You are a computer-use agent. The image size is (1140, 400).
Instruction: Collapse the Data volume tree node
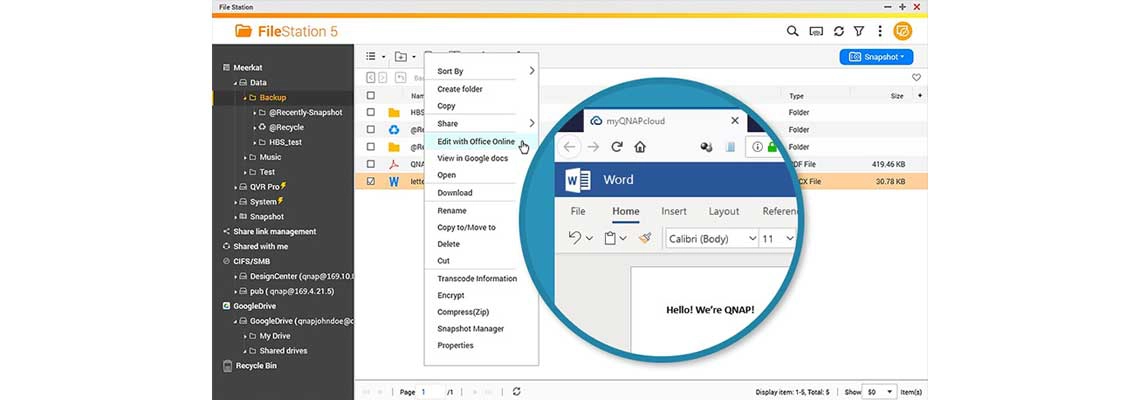(236, 83)
